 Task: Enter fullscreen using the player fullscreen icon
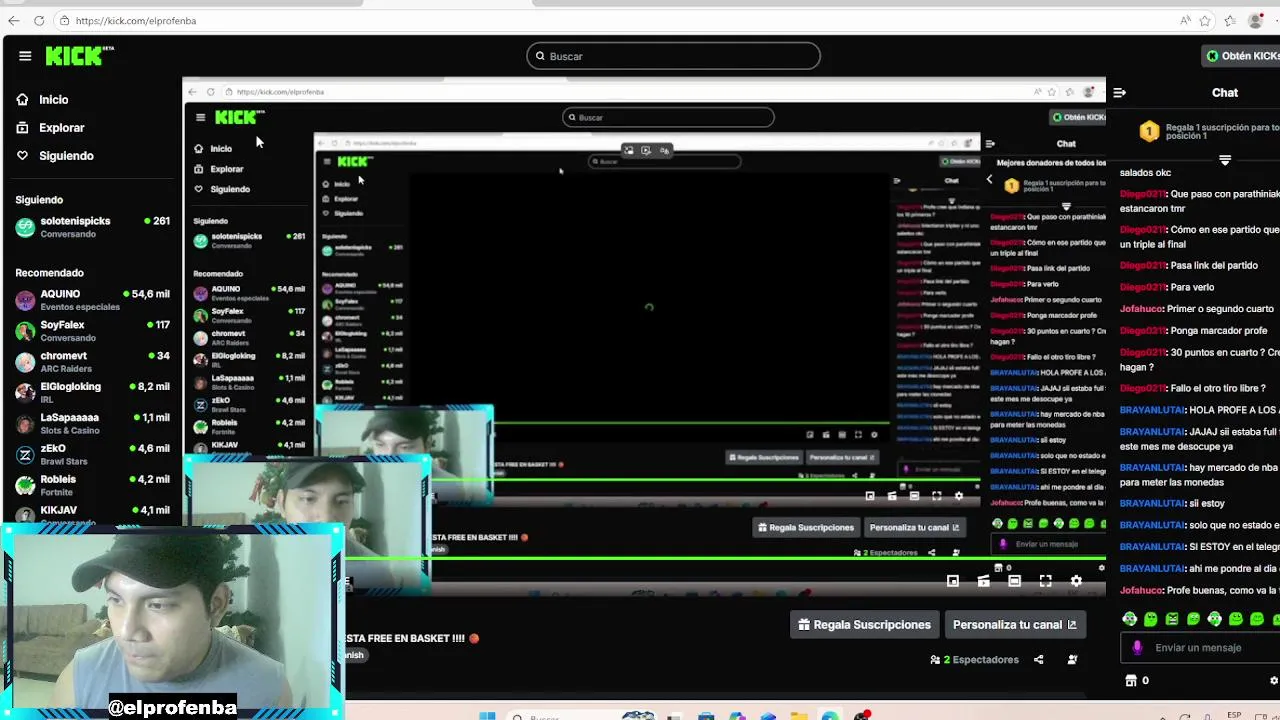coord(1045,581)
